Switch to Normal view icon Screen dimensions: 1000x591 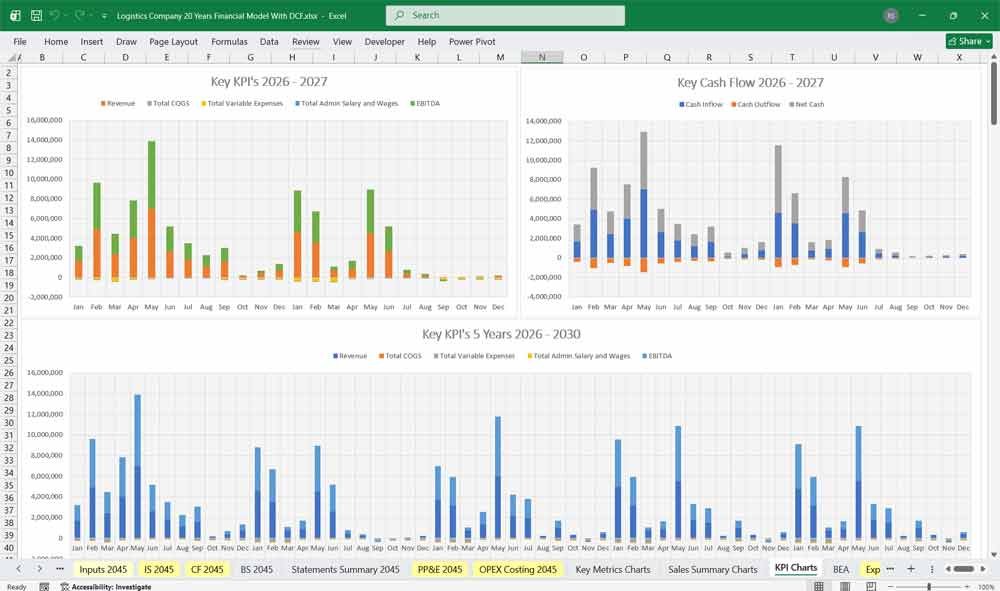click(819, 586)
